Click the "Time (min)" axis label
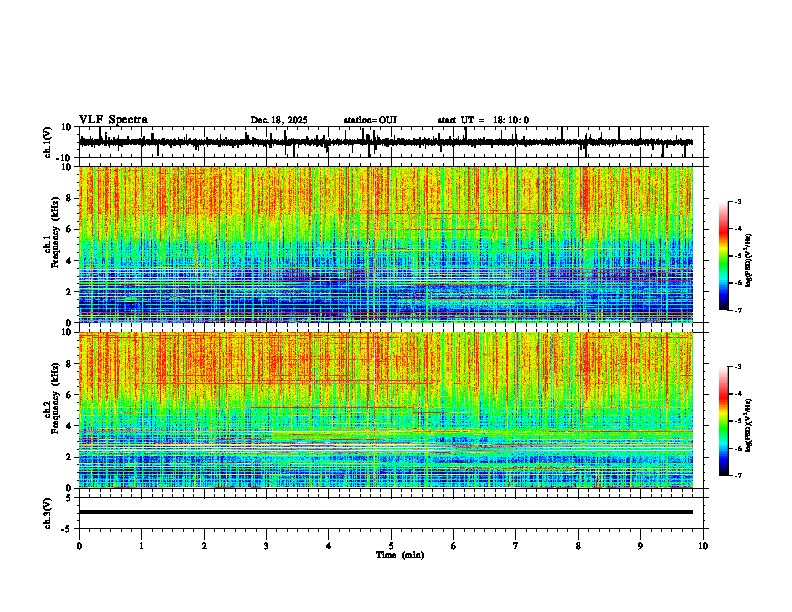Screen dimensions: 792x612 tap(400, 555)
